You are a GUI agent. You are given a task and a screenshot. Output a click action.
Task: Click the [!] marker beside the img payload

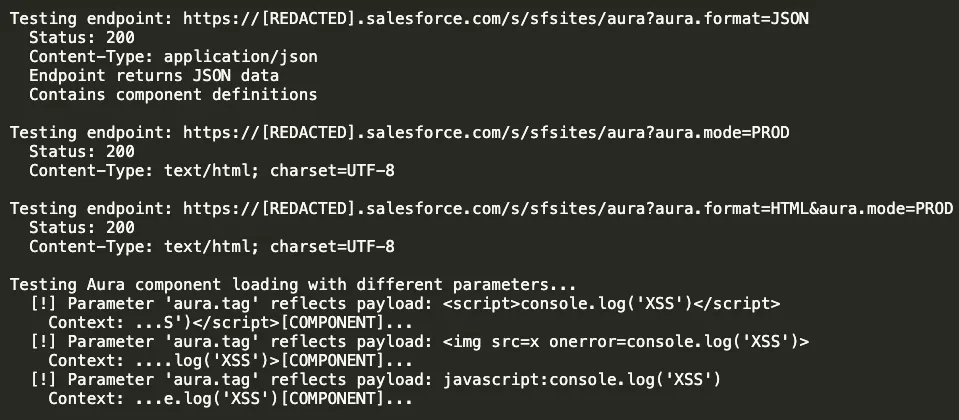(x=43, y=341)
